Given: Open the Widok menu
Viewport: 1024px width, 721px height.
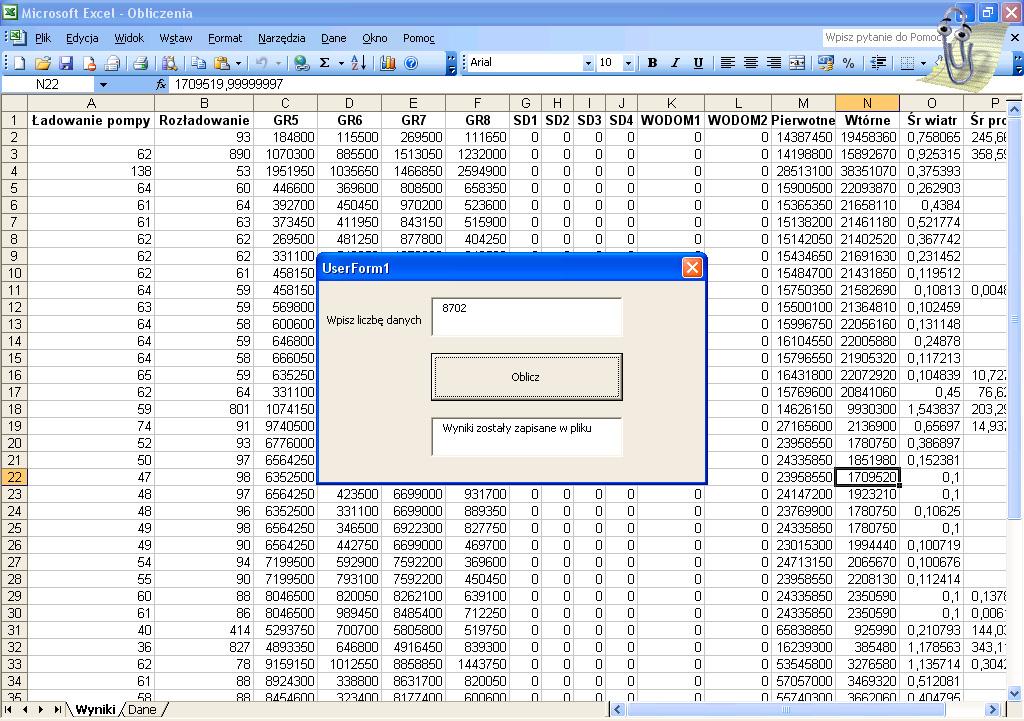Looking at the screenshot, I should (129, 38).
